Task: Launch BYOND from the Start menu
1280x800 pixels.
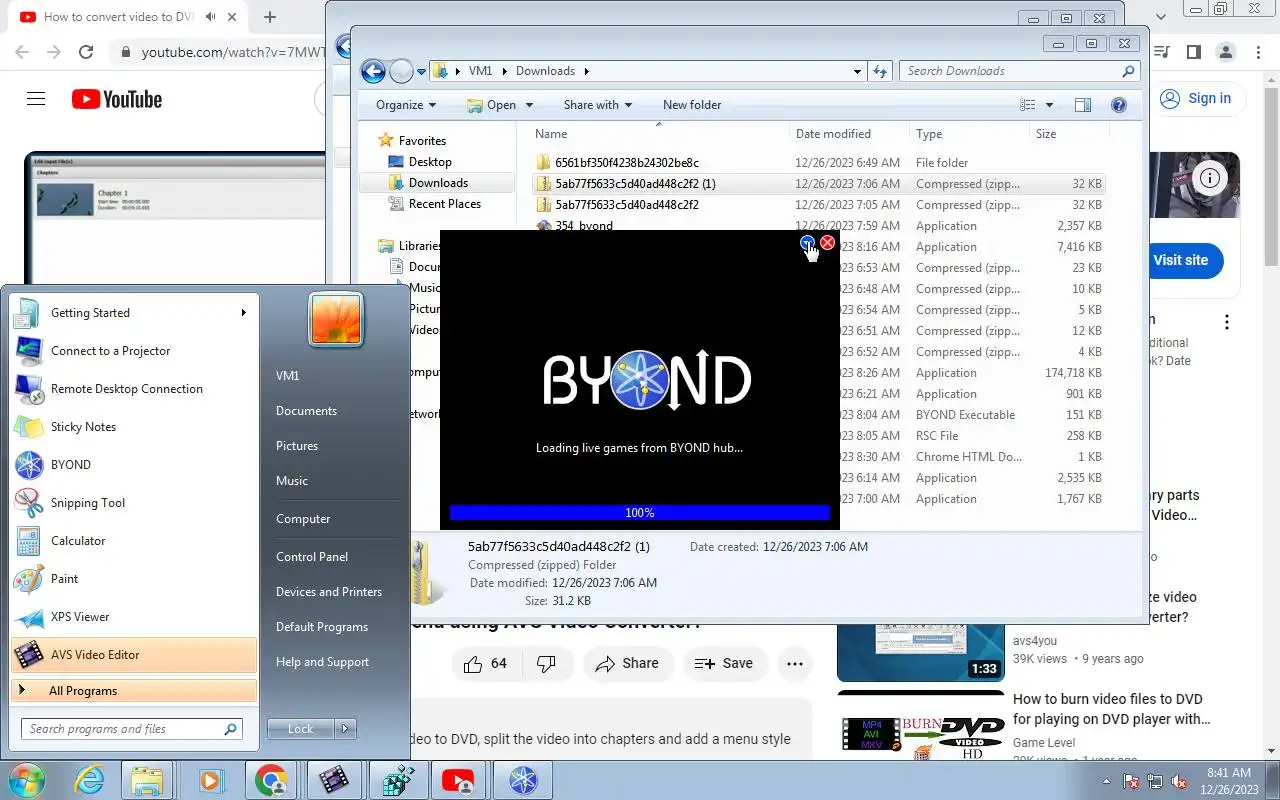Action: pyautogui.click(x=134, y=465)
